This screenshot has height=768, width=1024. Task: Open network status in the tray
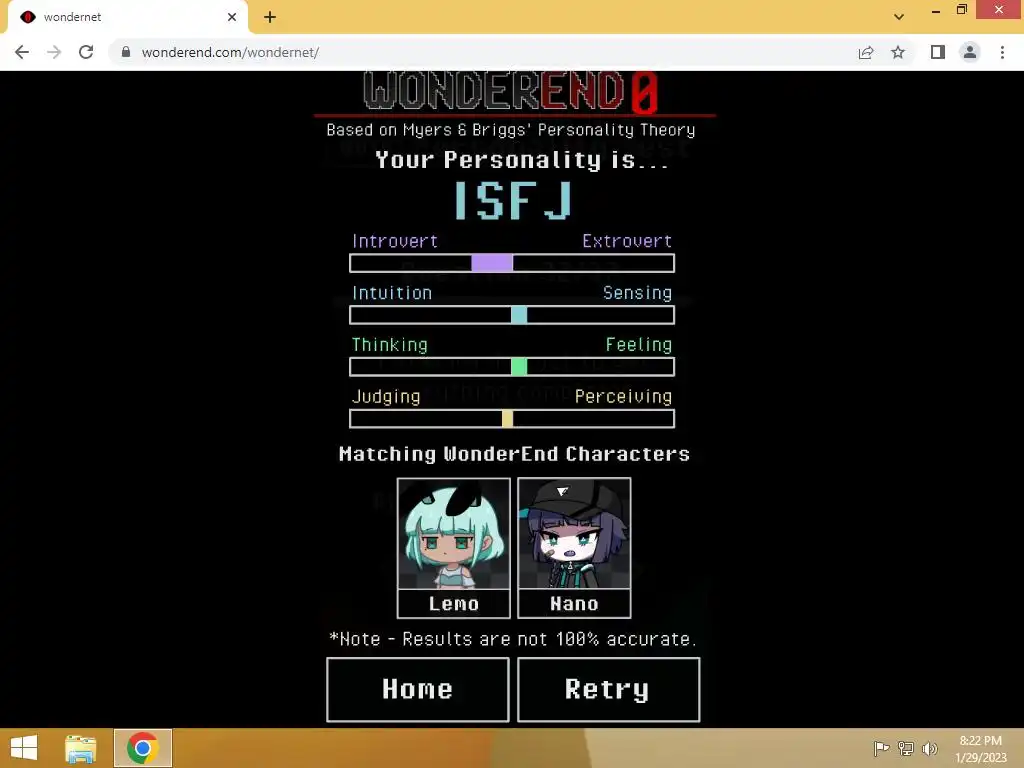coord(906,748)
